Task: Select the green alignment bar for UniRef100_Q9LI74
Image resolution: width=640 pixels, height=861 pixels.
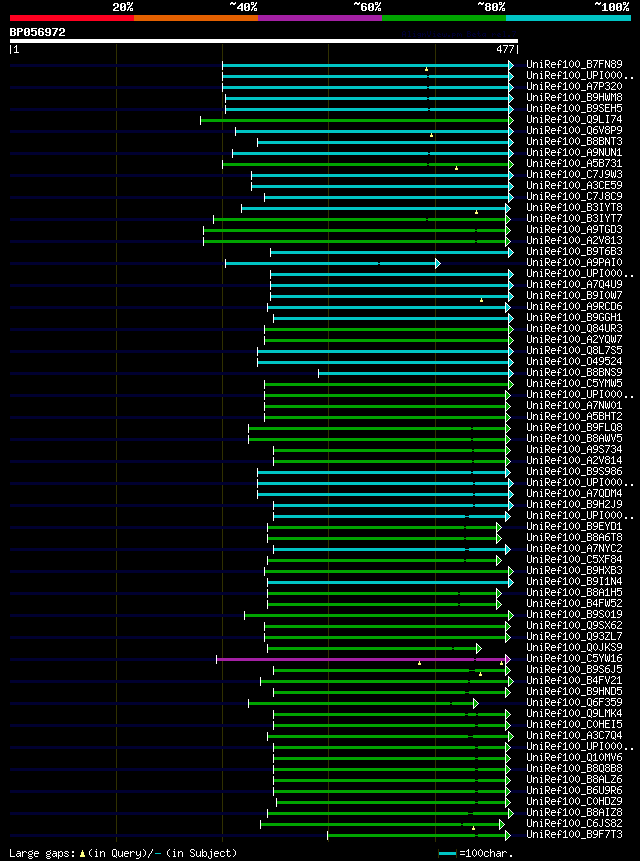Action: tap(357, 120)
